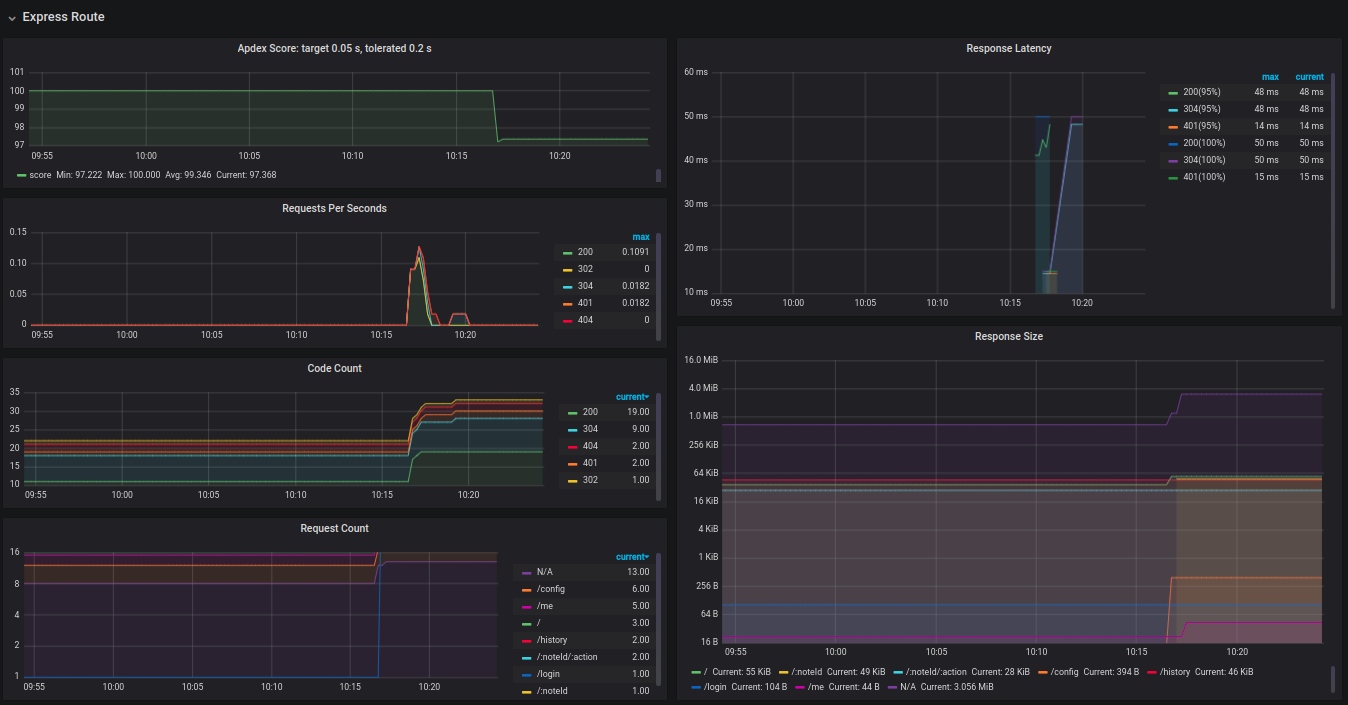Click the purple 304(100%) line icon in latency legend
This screenshot has height=705, width=1348.
point(1173,160)
